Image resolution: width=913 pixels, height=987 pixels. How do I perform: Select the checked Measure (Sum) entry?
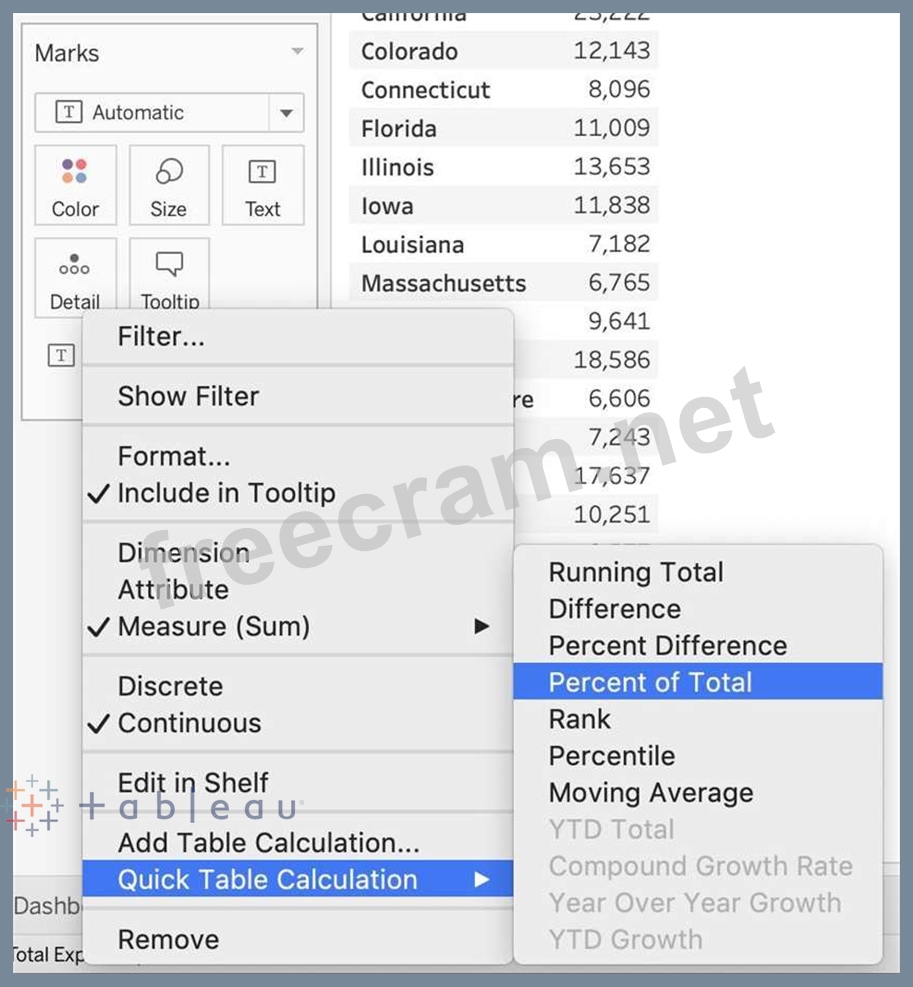click(x=214, y=627)
